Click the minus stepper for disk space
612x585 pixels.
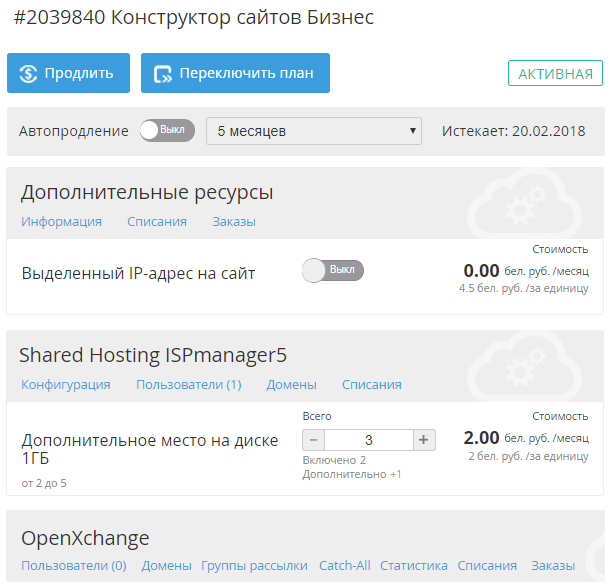click(x=313, y=440)
